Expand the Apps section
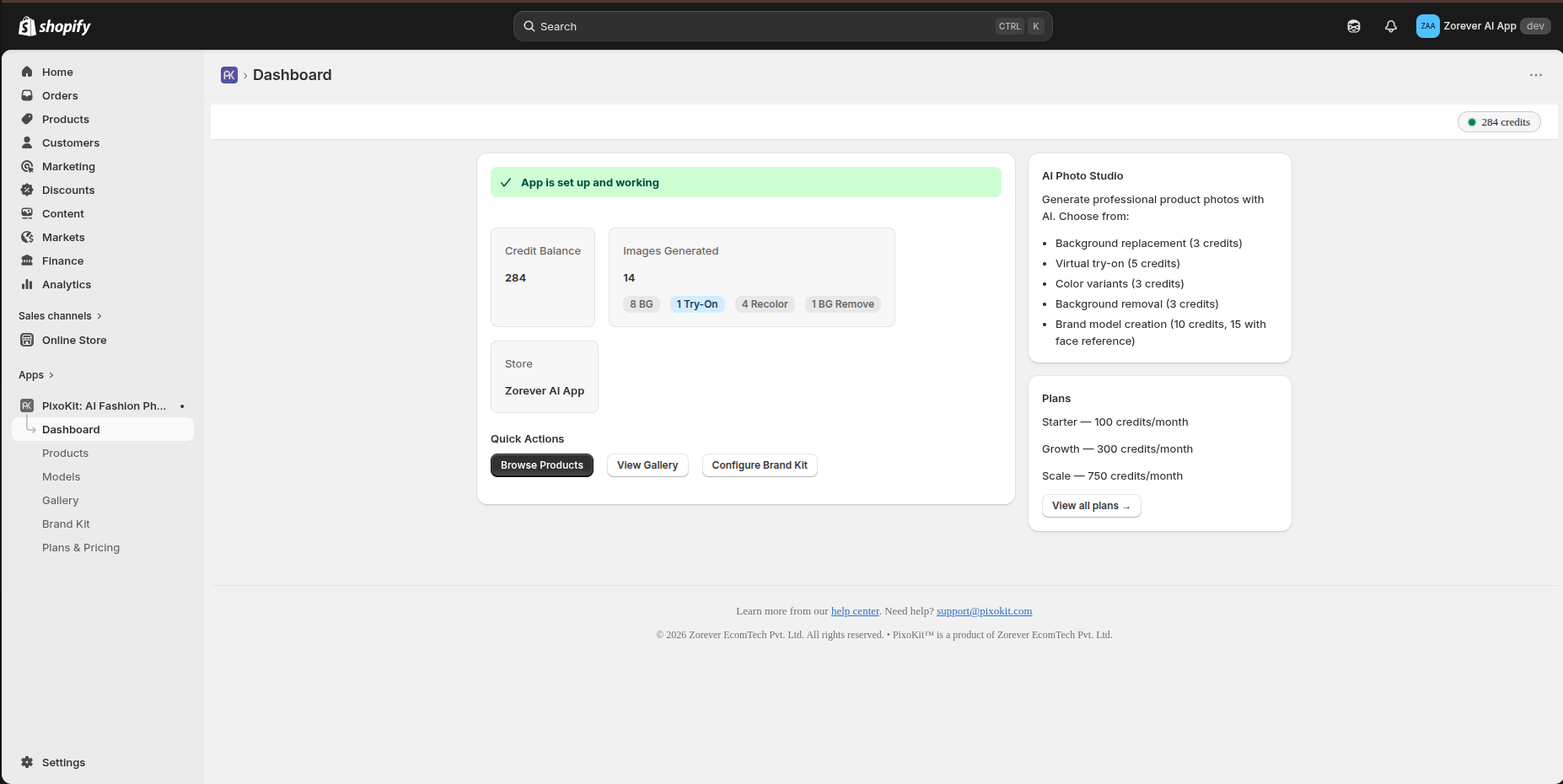Screen dimensions: 1563x784 click(x=36, y=375)
